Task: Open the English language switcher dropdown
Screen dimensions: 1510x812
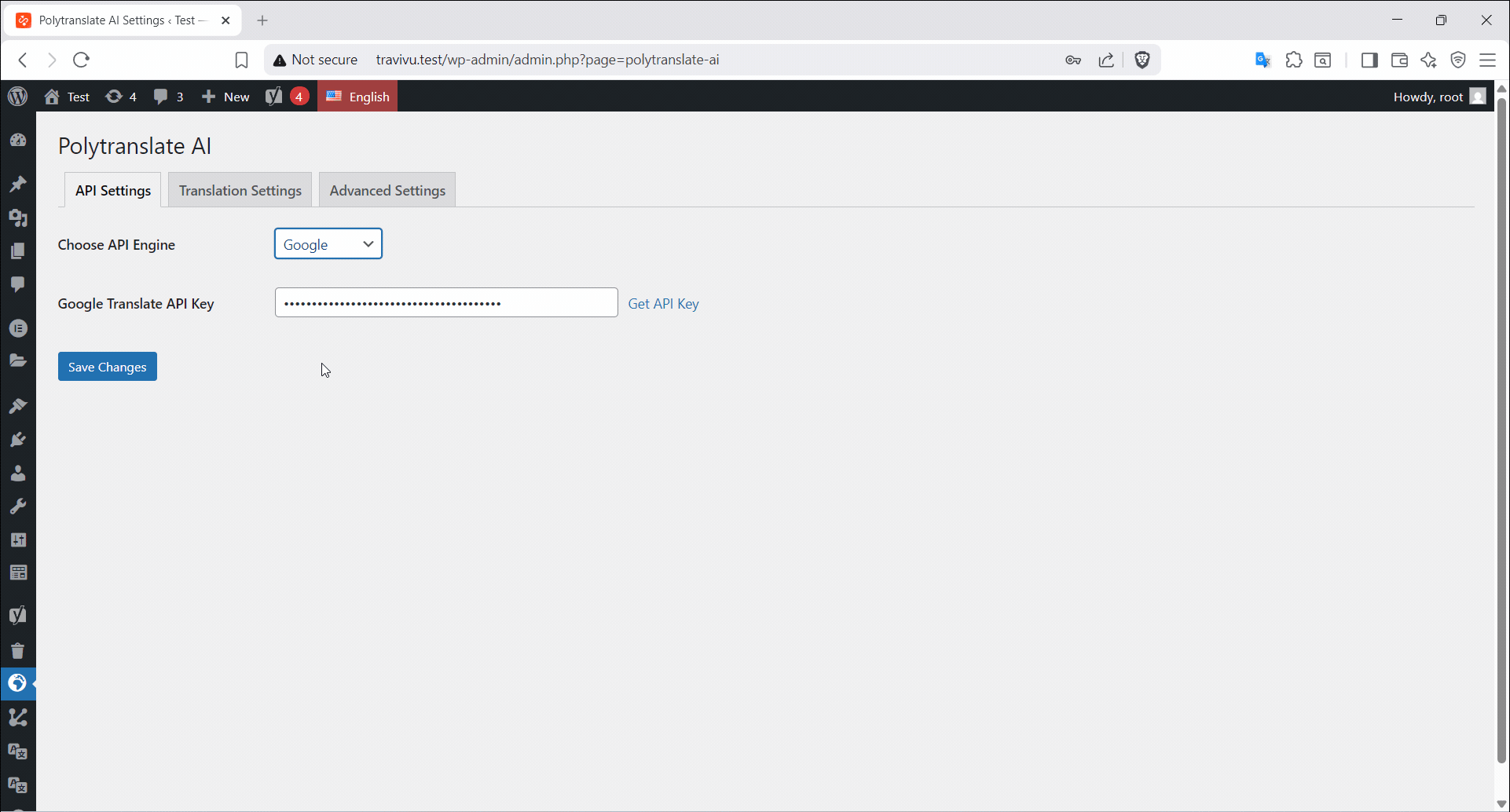Action: point(357,96)
